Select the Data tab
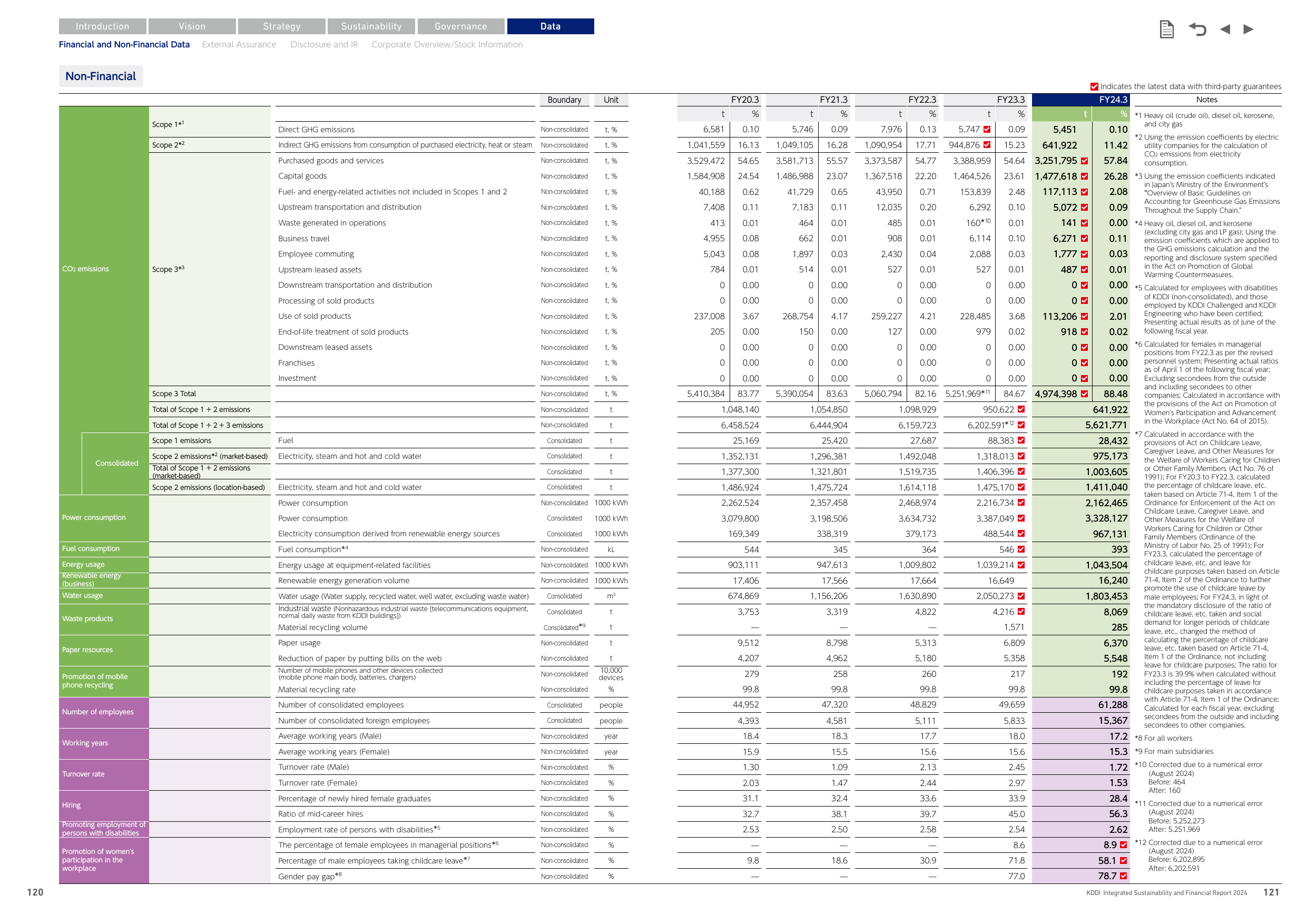 click(551, 26)
